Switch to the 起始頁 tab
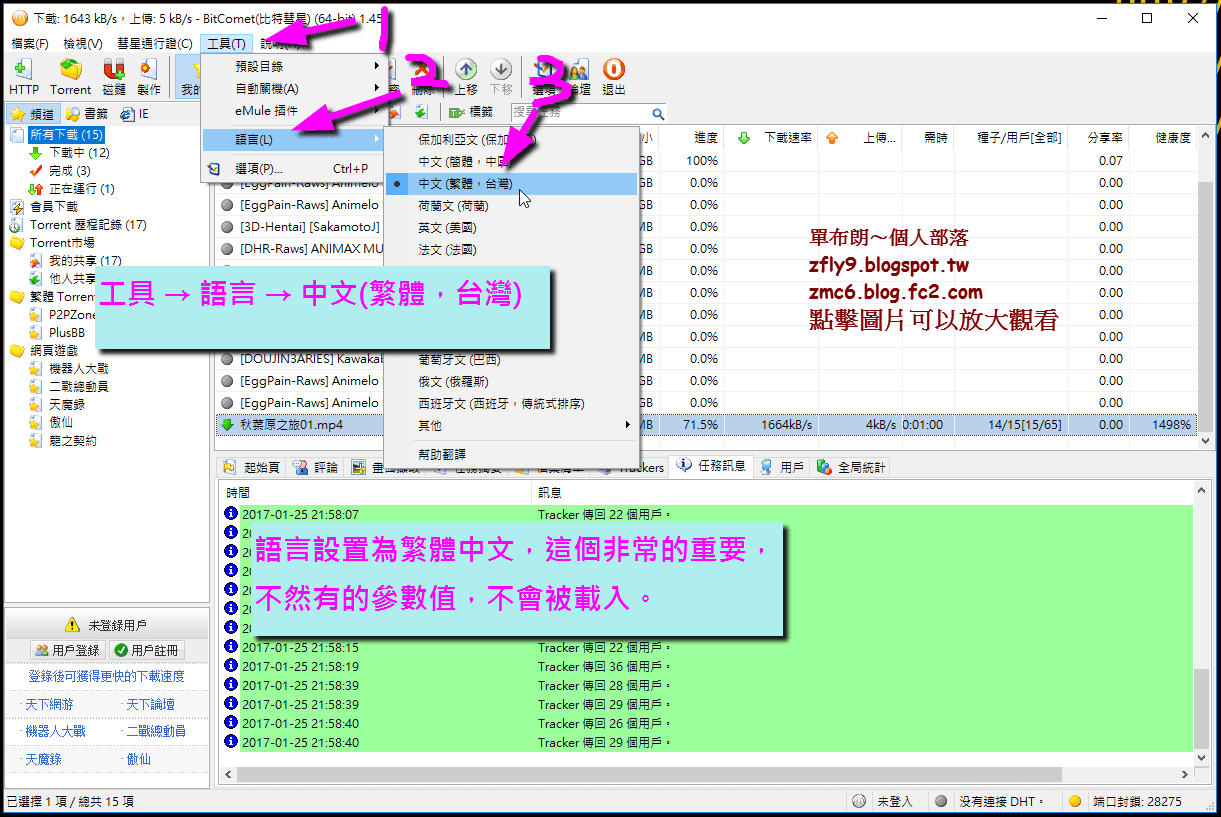1221x817 pixels. pos(251,467)
